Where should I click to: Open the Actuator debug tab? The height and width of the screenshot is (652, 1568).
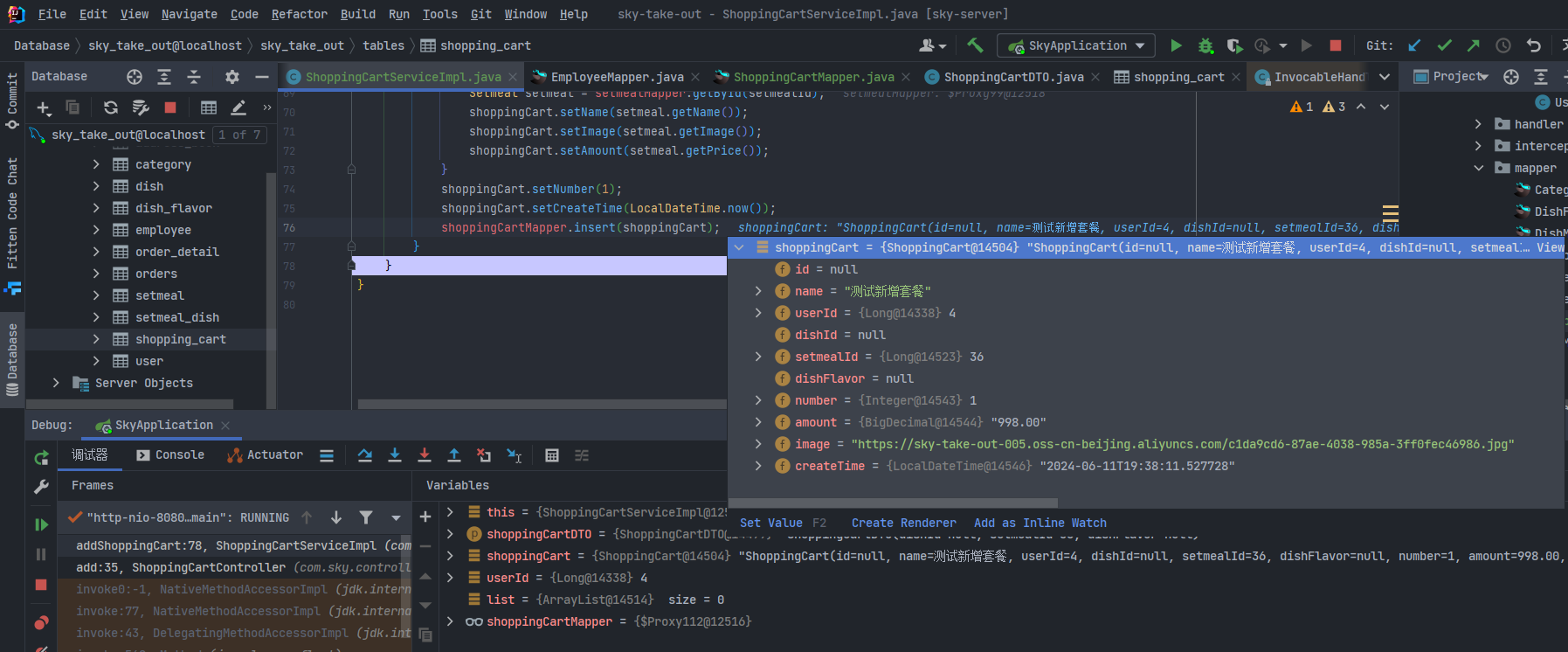(x=265, y=454)
